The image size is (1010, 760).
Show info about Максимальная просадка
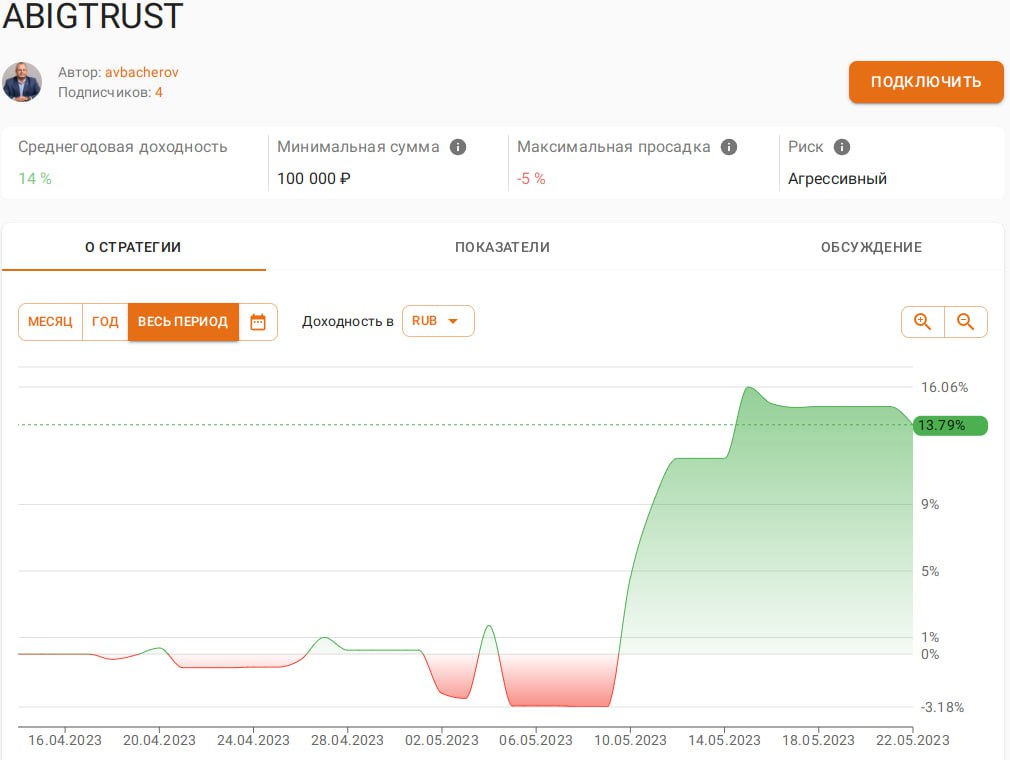[729, 147]
